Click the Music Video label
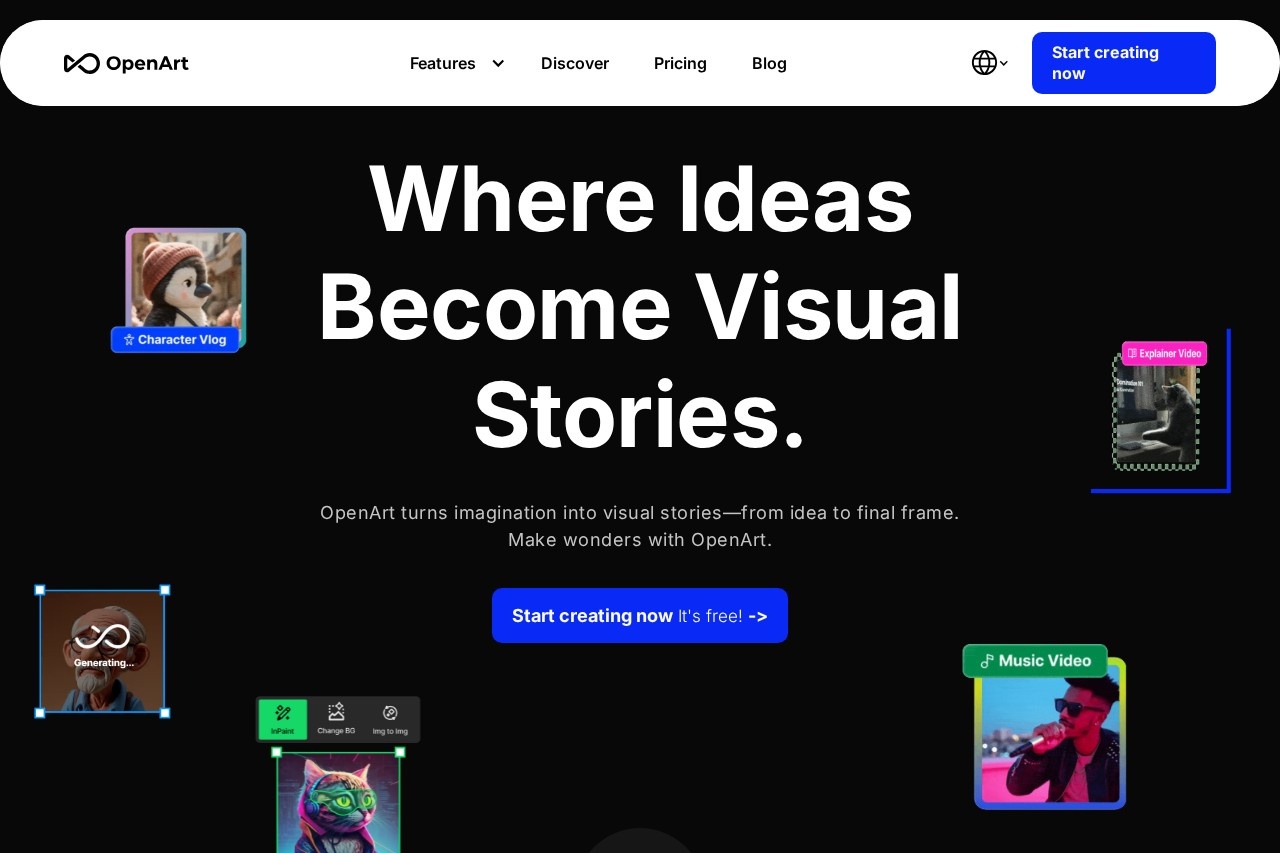1280x853 pixels. click(1035, 661)
